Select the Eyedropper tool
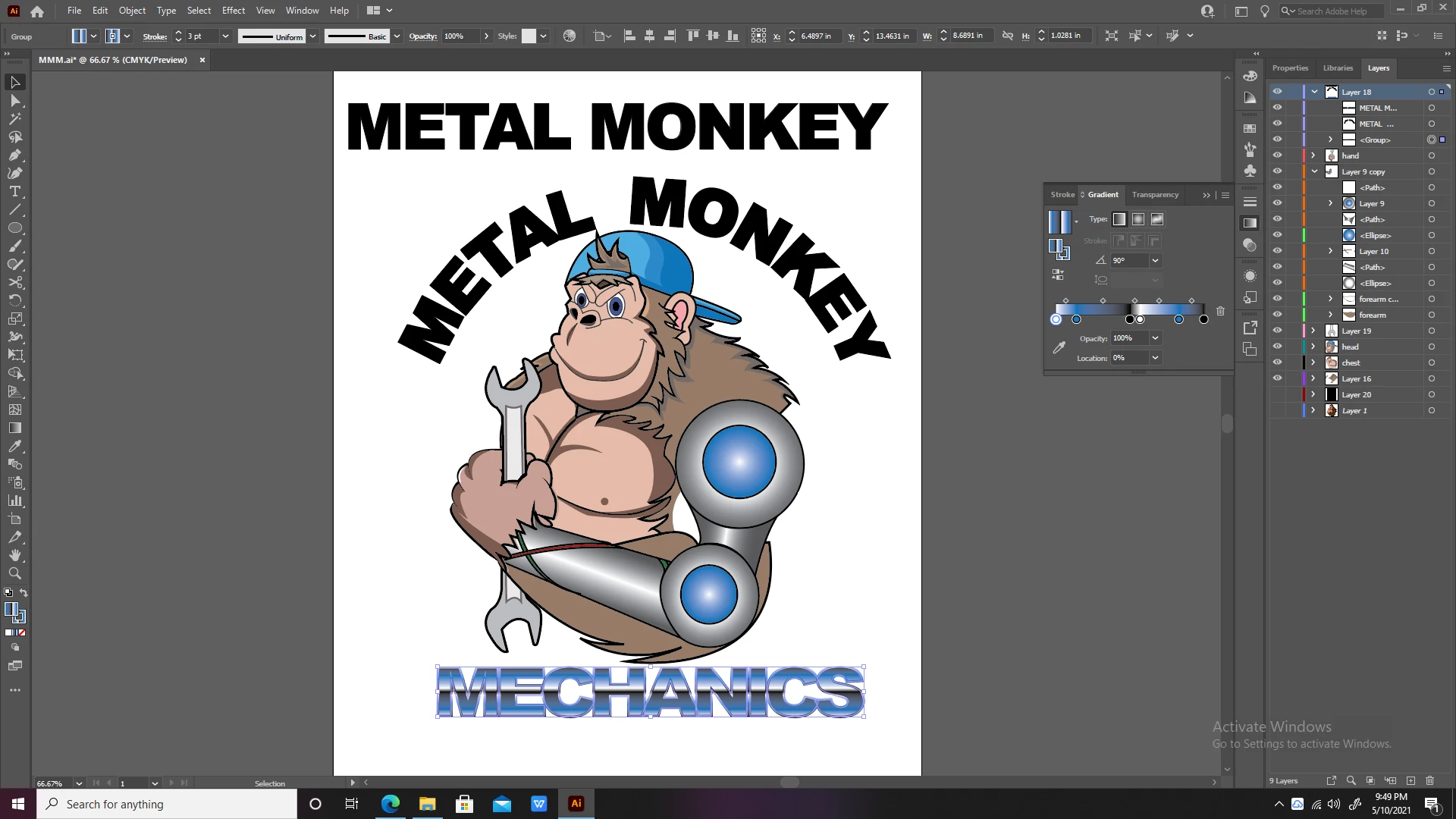Screen dimensions: 1456x819 coord(15,447)
